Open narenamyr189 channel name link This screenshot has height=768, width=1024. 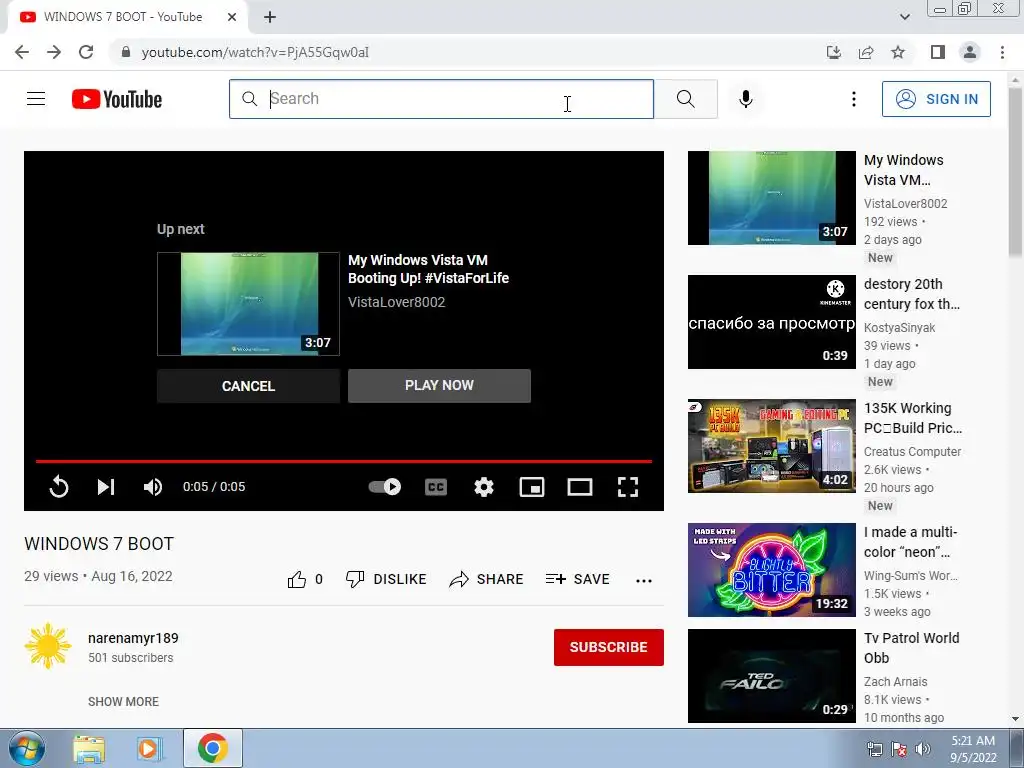click(x=133, y=638)
